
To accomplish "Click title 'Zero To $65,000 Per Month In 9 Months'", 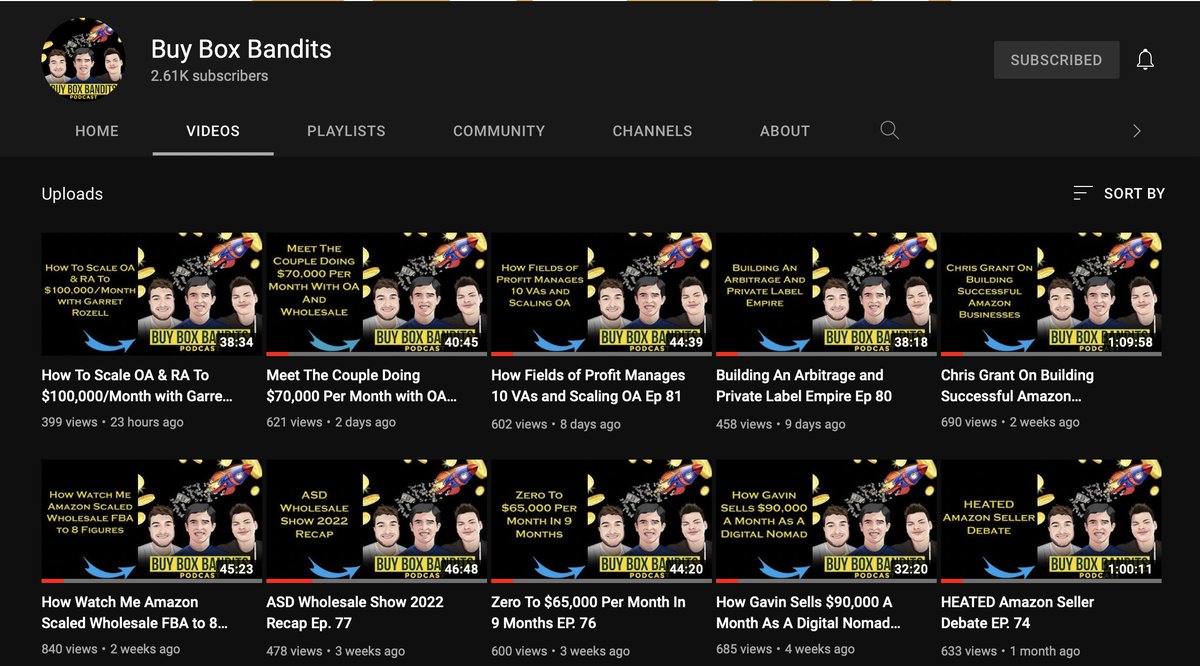I will pyautogui.click(x=588, y=613).
